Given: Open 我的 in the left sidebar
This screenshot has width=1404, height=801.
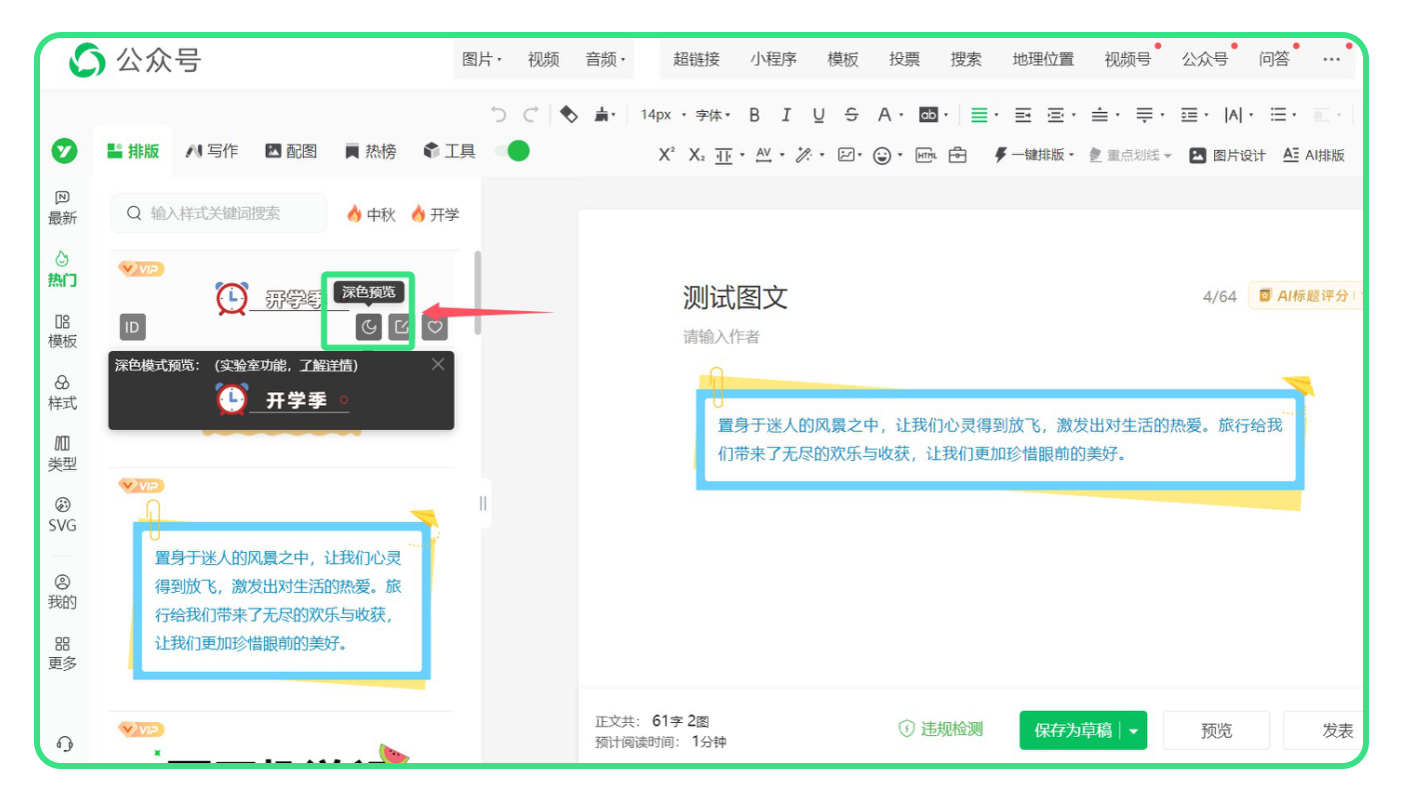Looking at the screenshot, I should 62,592.
